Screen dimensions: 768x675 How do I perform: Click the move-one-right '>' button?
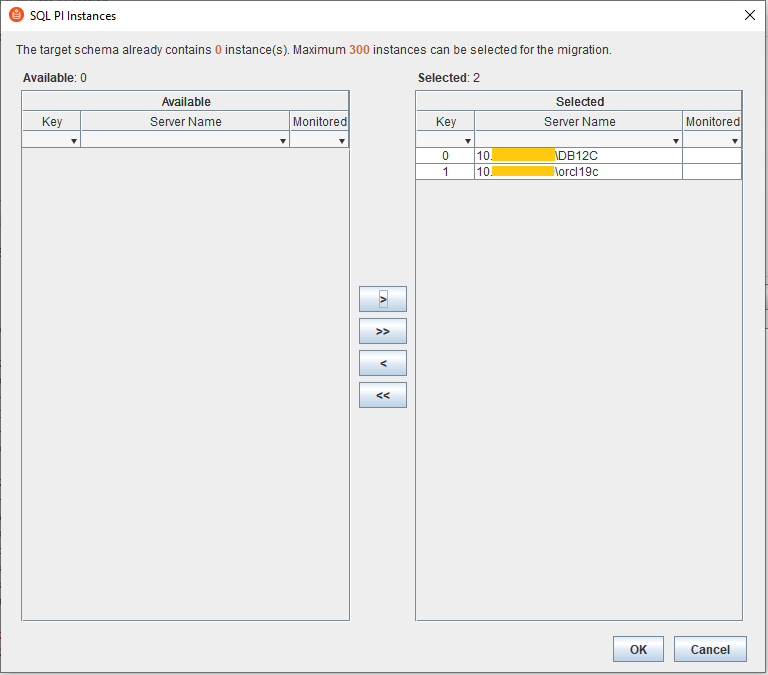(x=383, y=299)
